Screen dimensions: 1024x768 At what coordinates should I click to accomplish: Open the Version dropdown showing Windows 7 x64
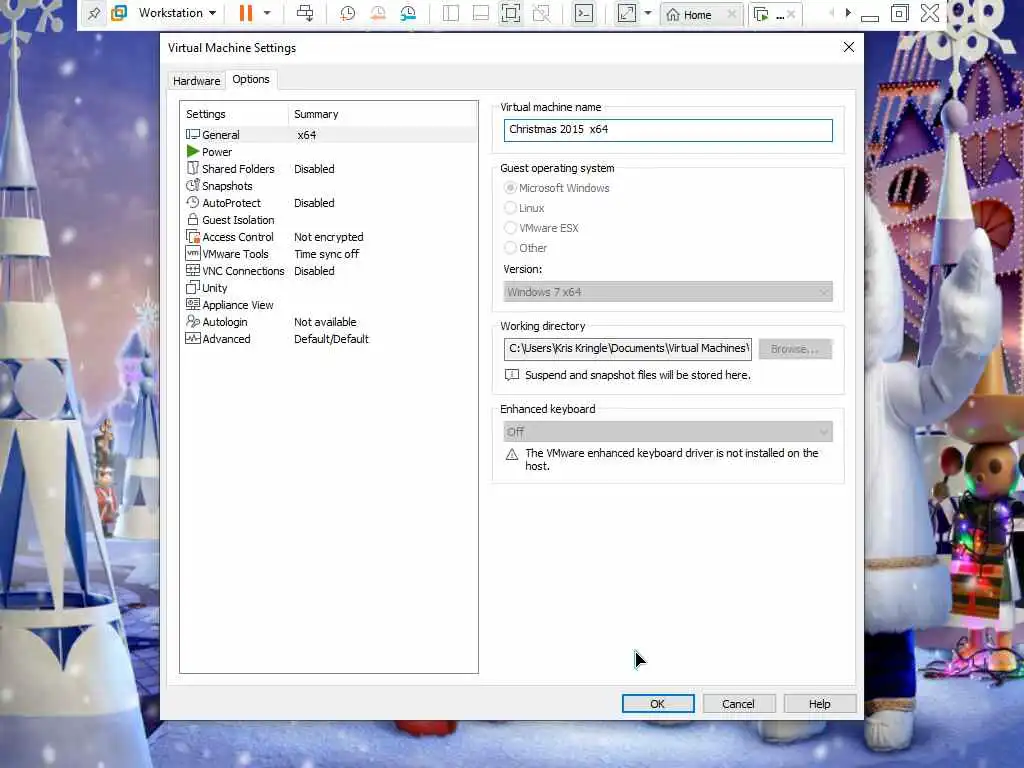click(668, 292)
